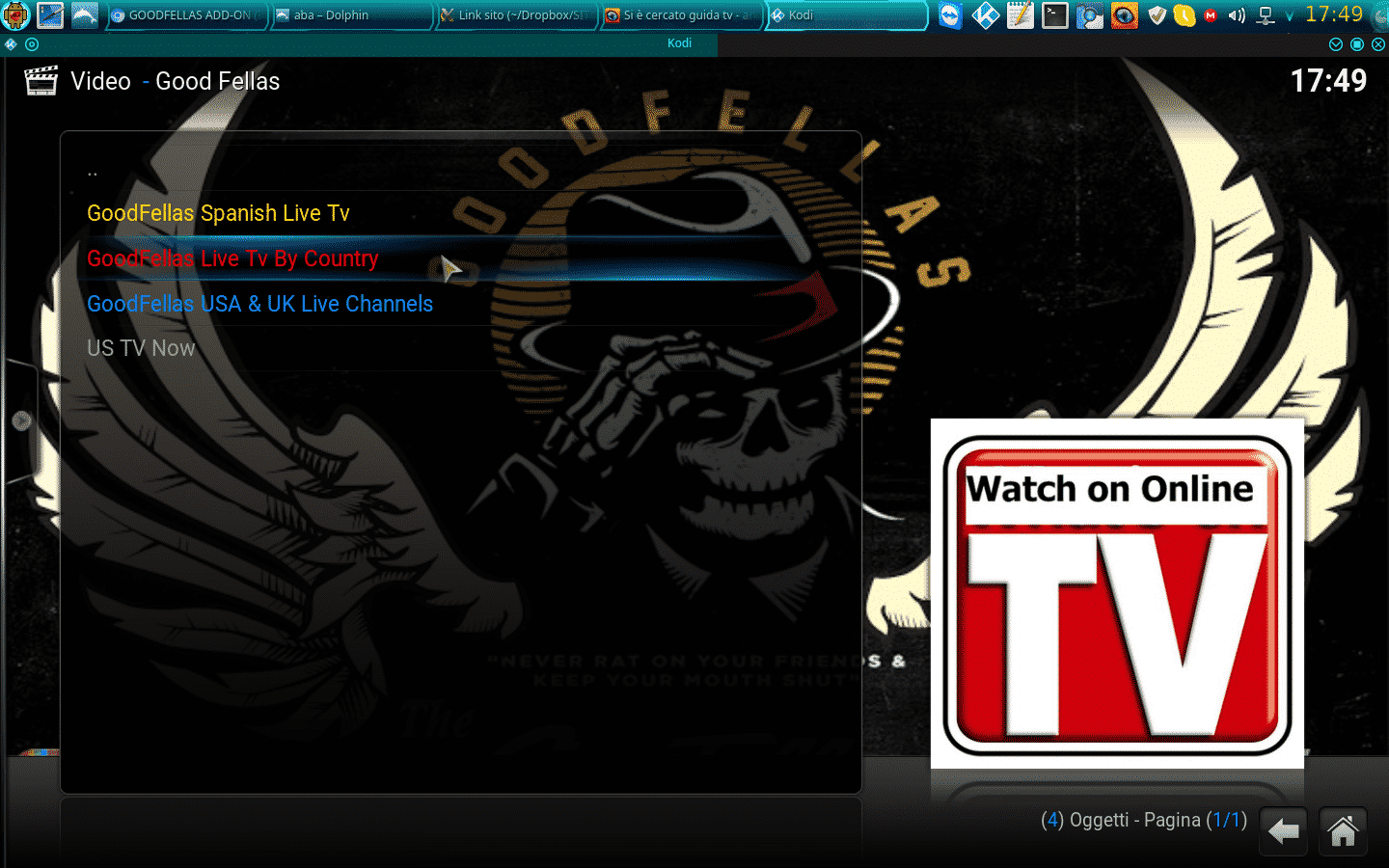This screenshot has height=868, width=1389.
Task: Launch Dolphin file manager from panel icon
Action: pos(85,15)
